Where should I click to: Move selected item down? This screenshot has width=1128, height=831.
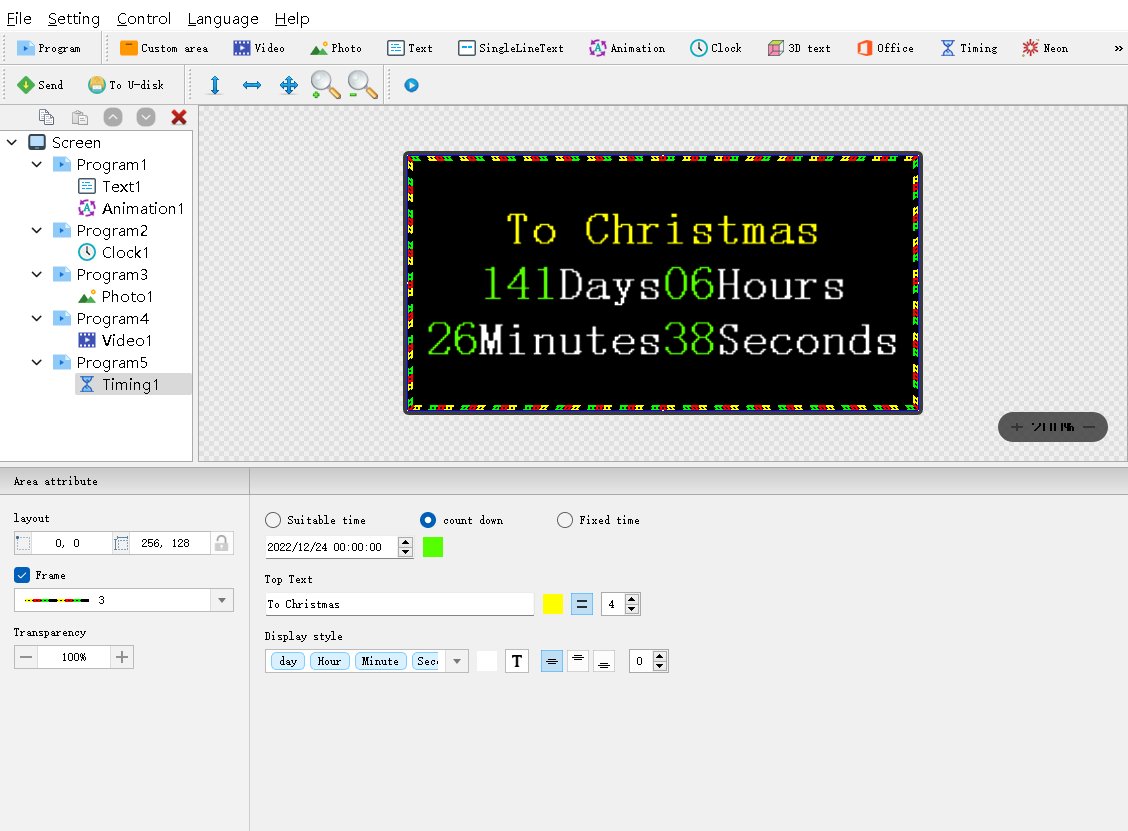pos(146,117)
